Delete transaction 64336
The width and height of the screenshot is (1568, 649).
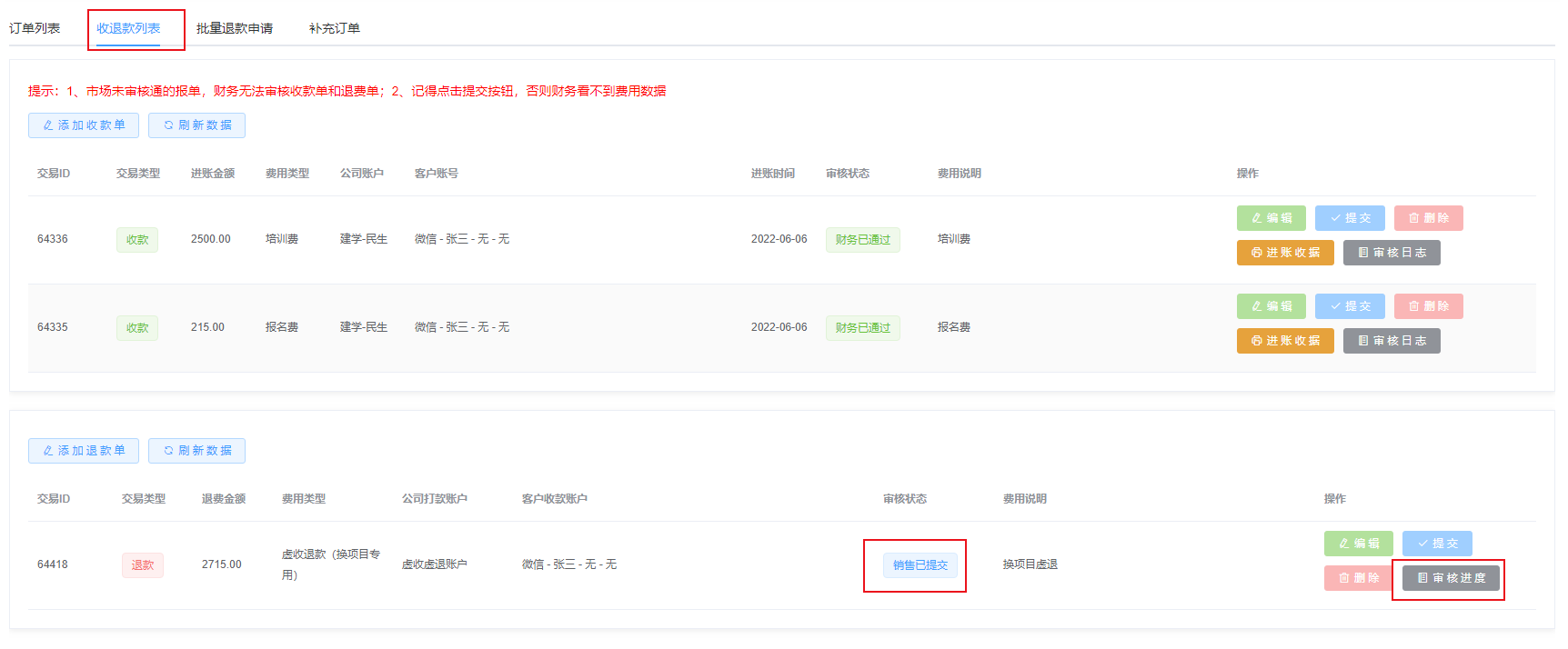pyautogui.click(x=1428, y=218)
